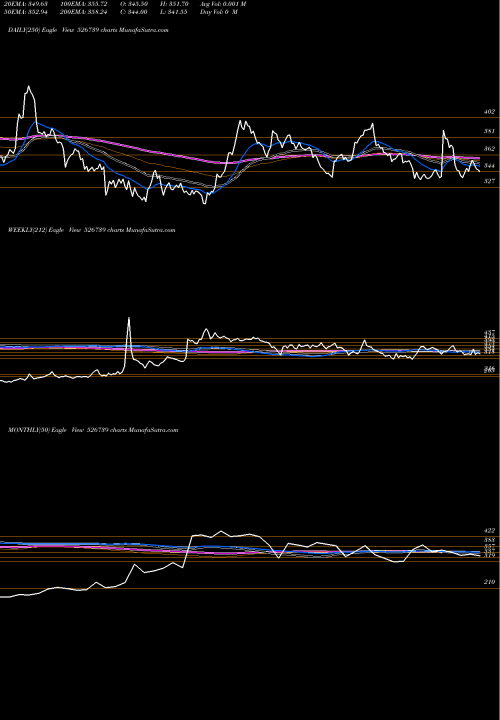Click the highest peak of the daily price line
This screenshot has height=720, width=500.
click(29, 86)
